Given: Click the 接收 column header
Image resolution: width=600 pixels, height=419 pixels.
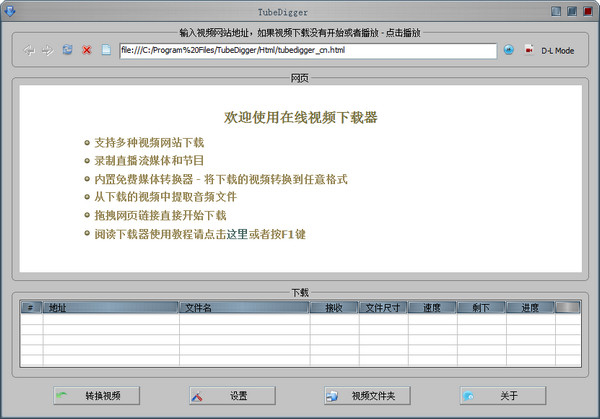Looking at the screenshot, I should [334, 307].
